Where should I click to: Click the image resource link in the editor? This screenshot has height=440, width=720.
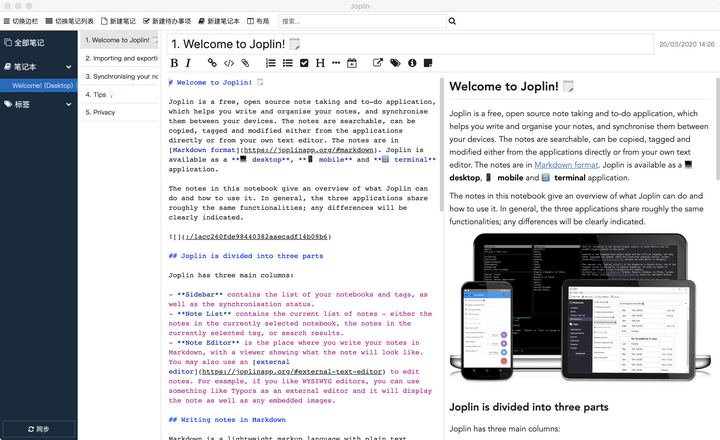click(257, 237)
